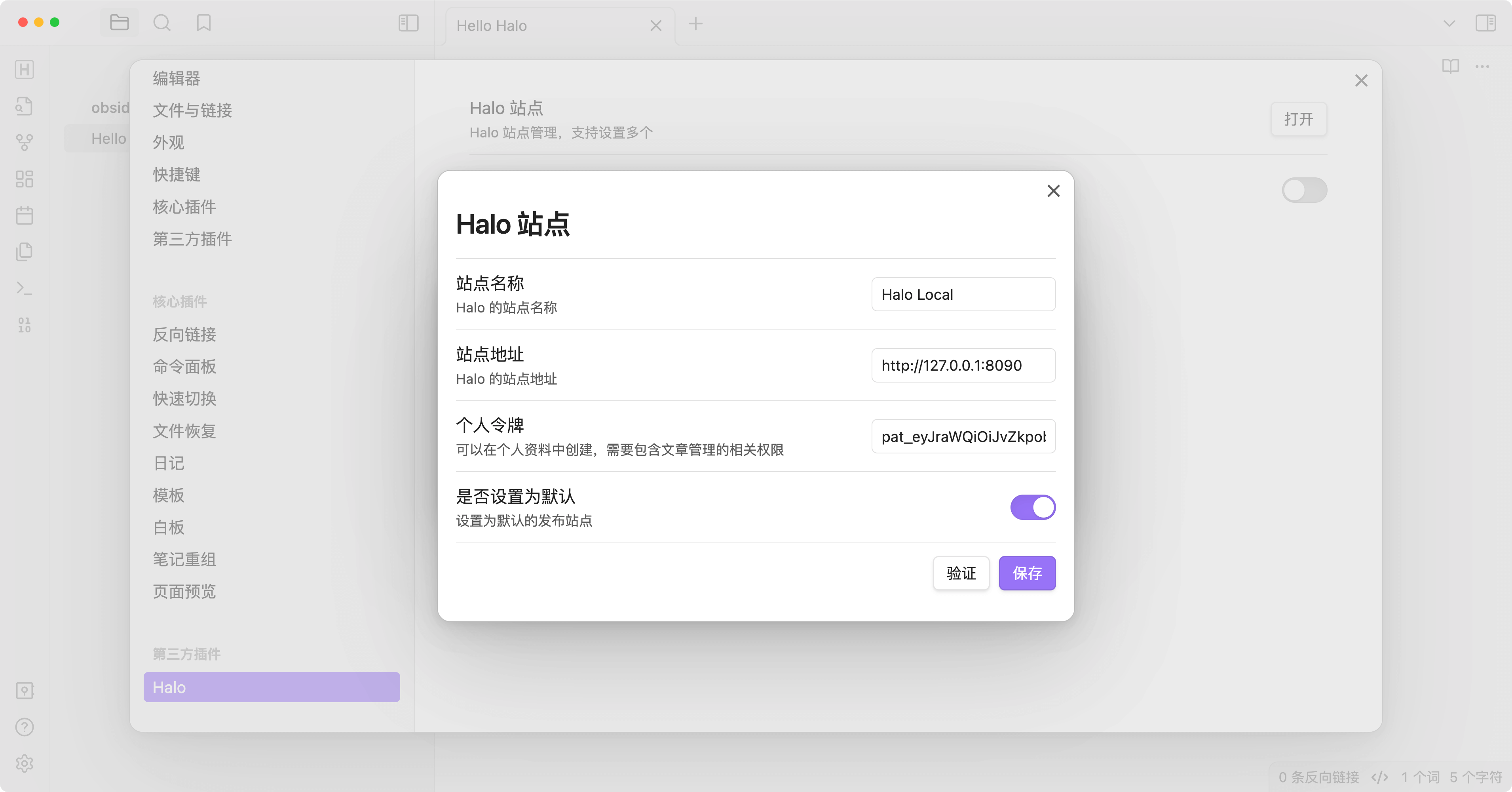Image resolution: width=1512 pixels, height=792 pixels.
Task: Click the source mode code icon in status bar
Action: point(1379,777)
